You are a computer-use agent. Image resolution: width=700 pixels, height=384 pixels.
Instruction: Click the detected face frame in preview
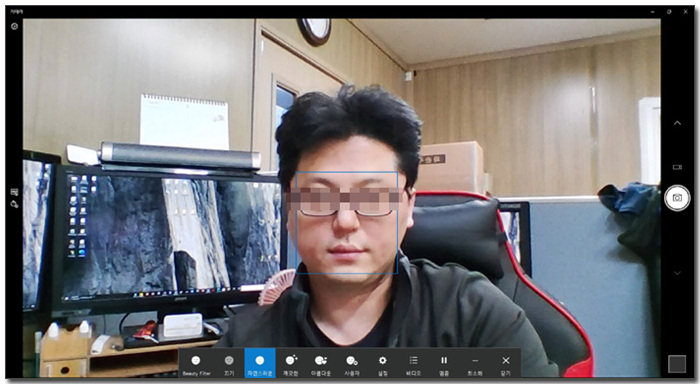pyautogui.click(x=347, y=223)
